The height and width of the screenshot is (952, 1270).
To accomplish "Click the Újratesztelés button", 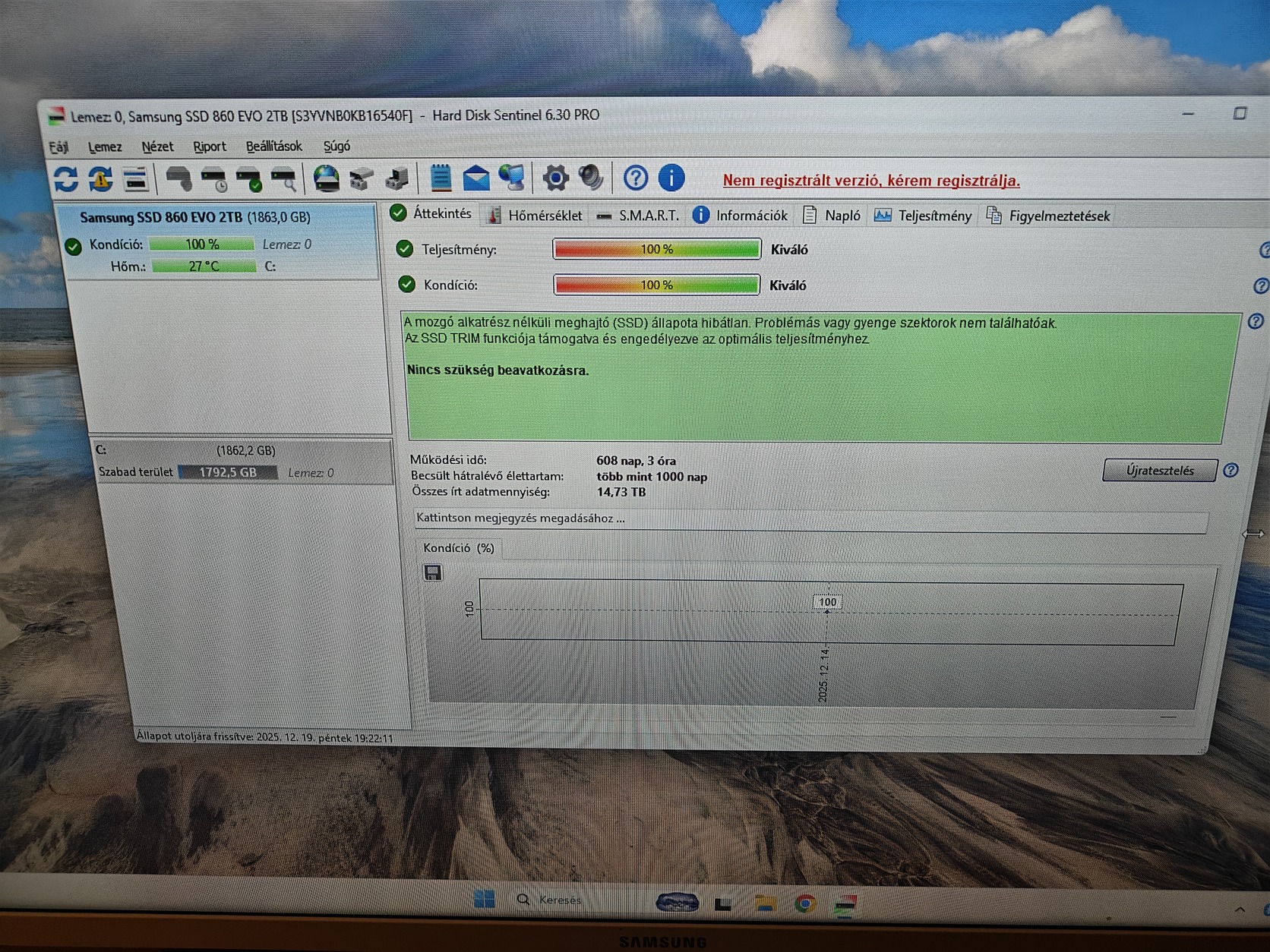I will pos(1160,471).
